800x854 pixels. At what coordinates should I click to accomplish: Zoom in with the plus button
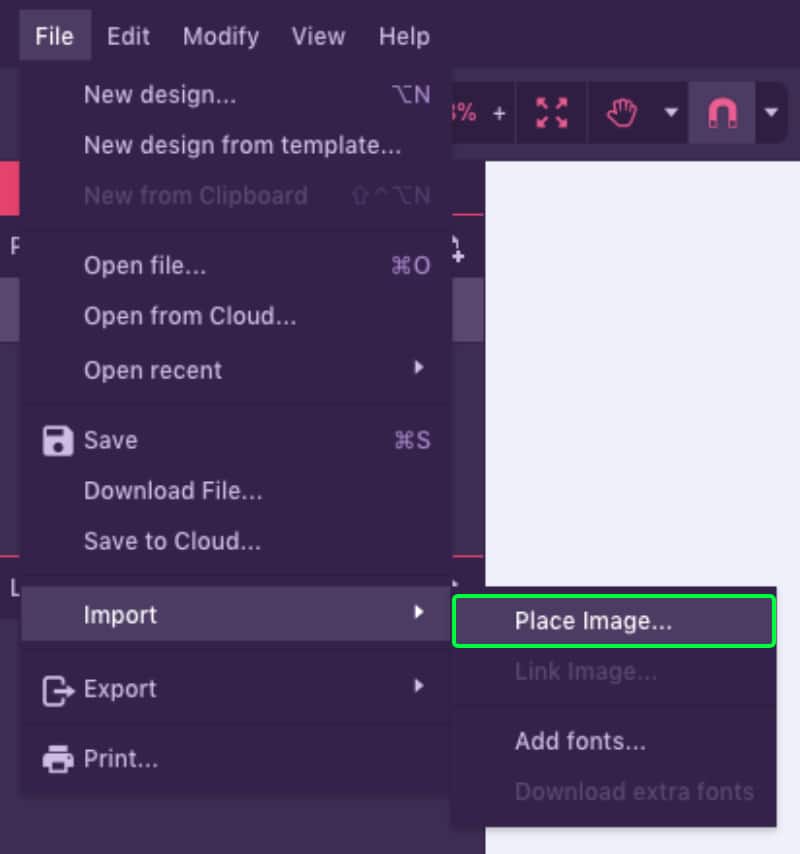[499, 113]
